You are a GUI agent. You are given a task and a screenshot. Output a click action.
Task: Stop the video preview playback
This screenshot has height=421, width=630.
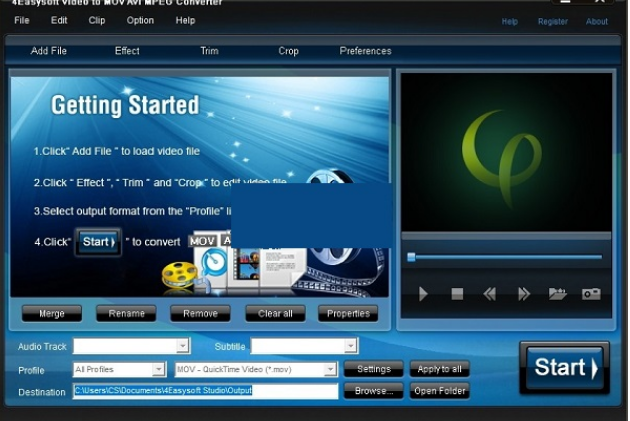[457, 294]
